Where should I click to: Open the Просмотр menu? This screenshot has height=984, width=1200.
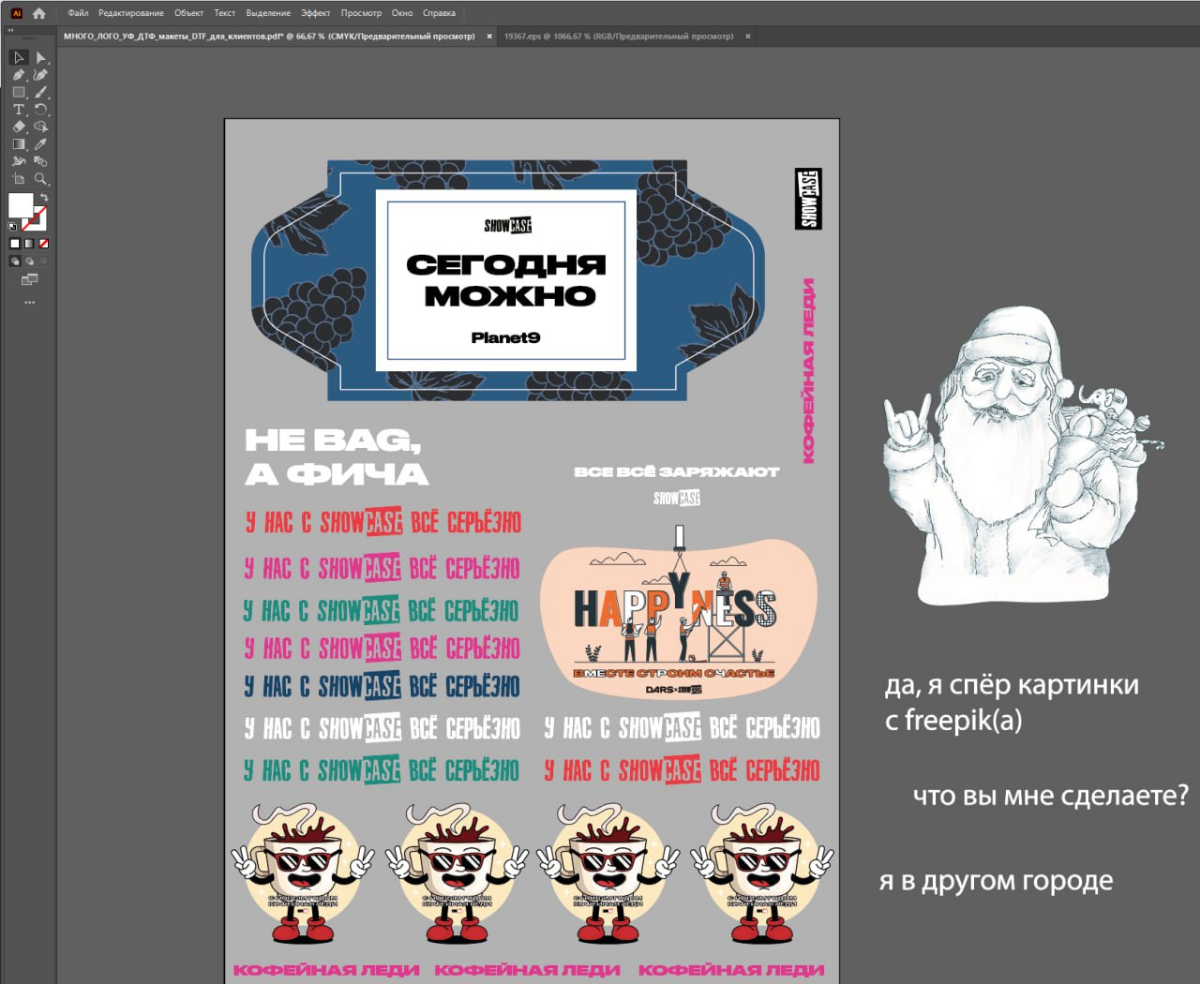[361, 13]
